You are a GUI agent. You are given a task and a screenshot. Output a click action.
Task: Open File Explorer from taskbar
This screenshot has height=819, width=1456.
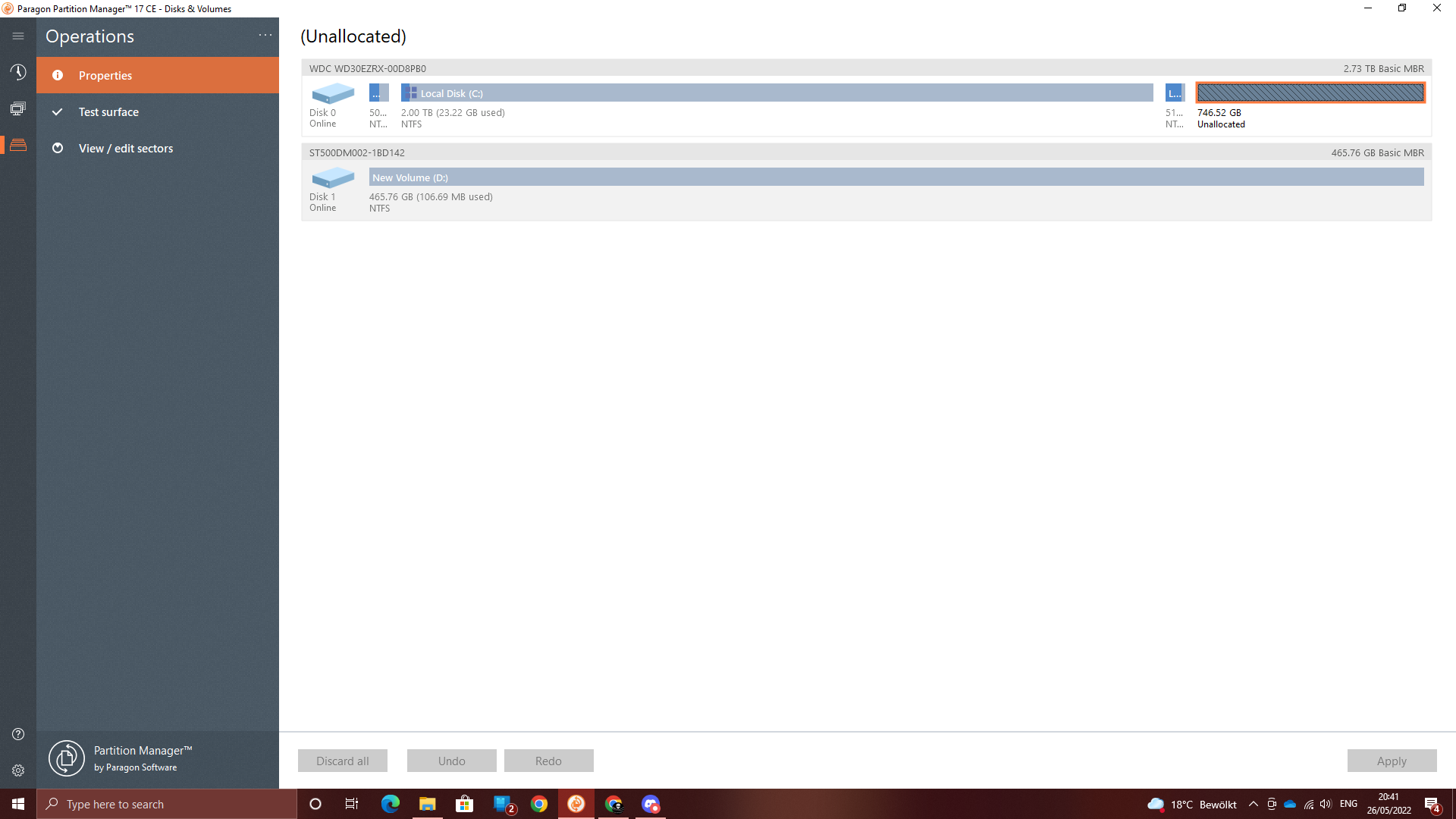click(x=428, y=804)
